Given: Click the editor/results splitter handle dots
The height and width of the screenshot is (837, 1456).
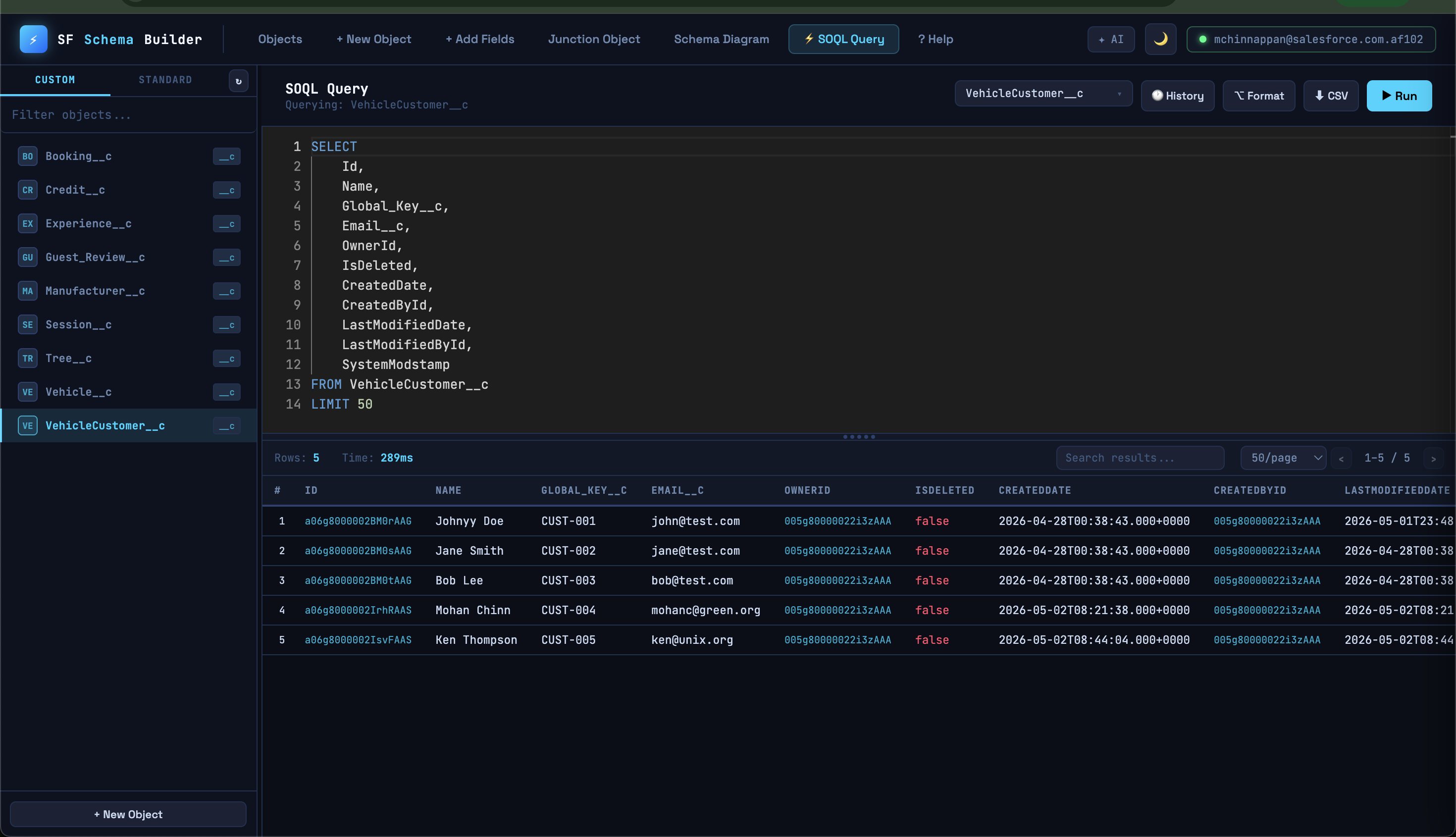Looking at the screenshot, I should pyautogui.click(x=859, y=437).
